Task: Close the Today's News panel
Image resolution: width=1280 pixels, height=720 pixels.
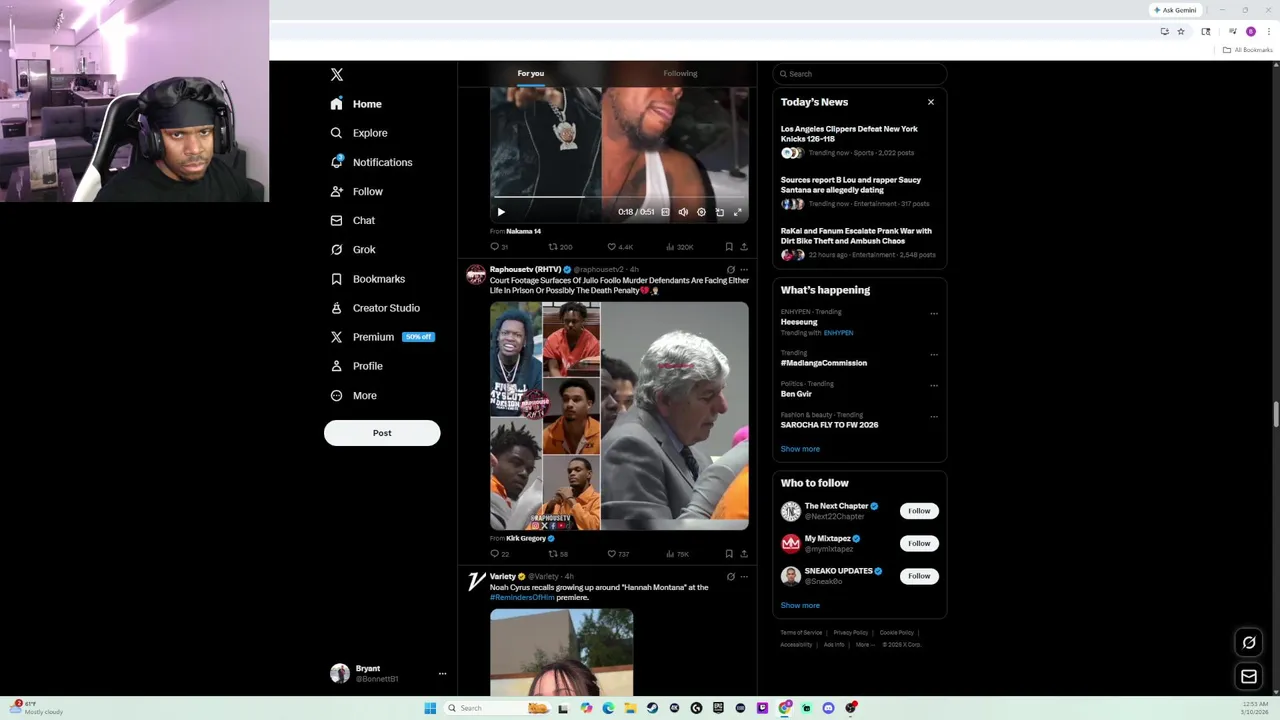Action: click(931, 102)
